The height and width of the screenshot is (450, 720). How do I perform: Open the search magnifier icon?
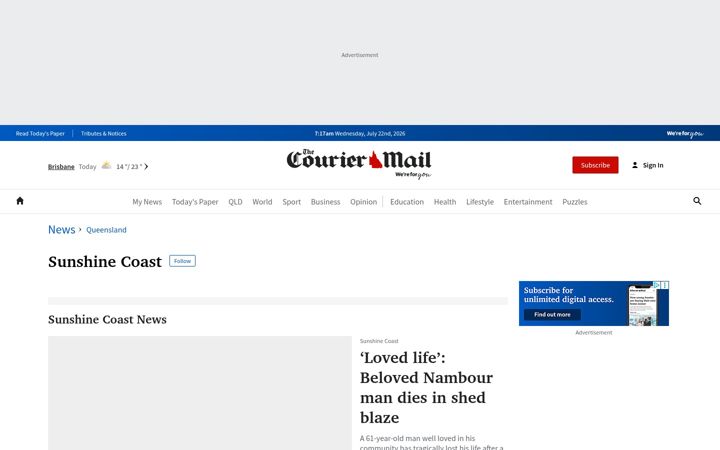click(697, 201)
